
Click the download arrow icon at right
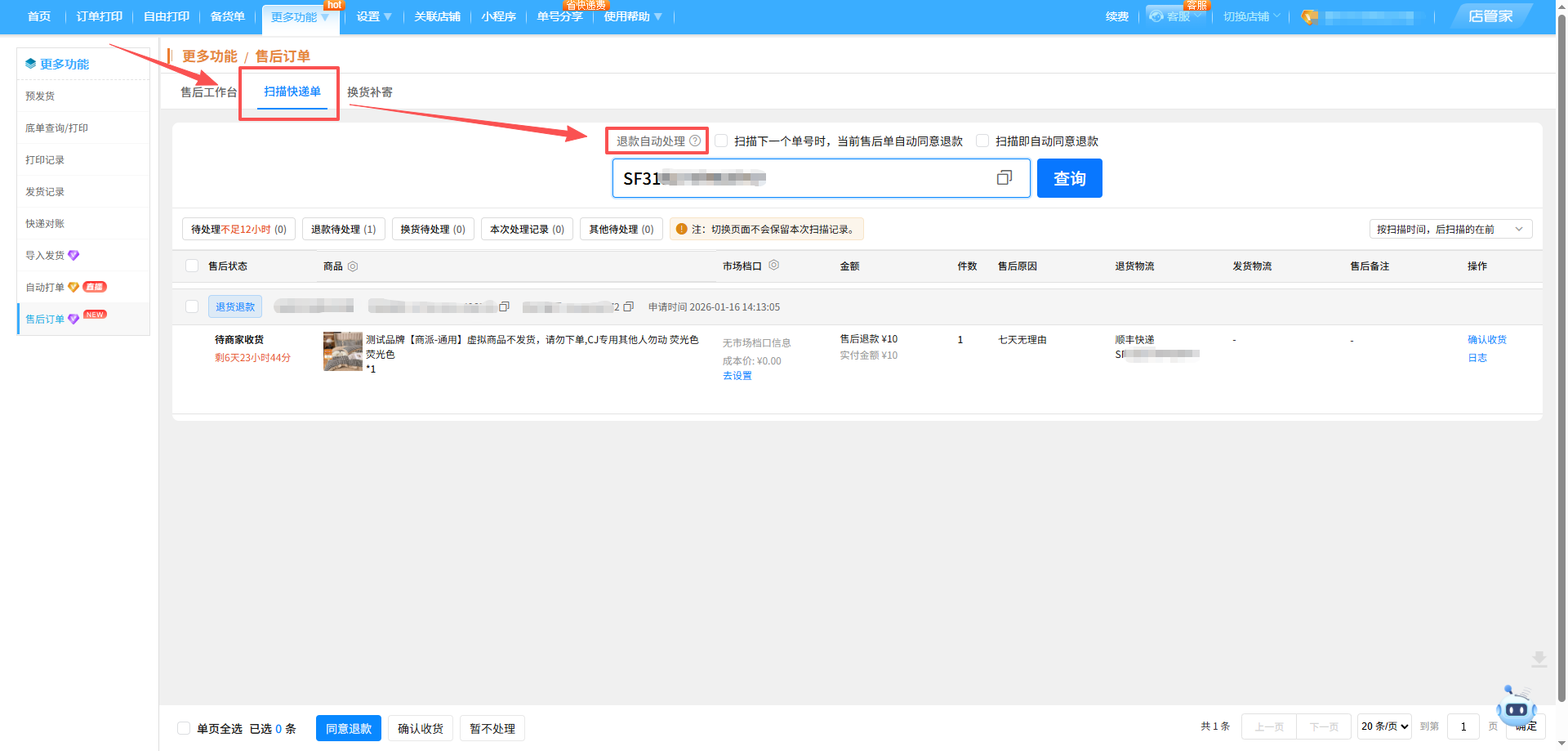click(1539, 659)
